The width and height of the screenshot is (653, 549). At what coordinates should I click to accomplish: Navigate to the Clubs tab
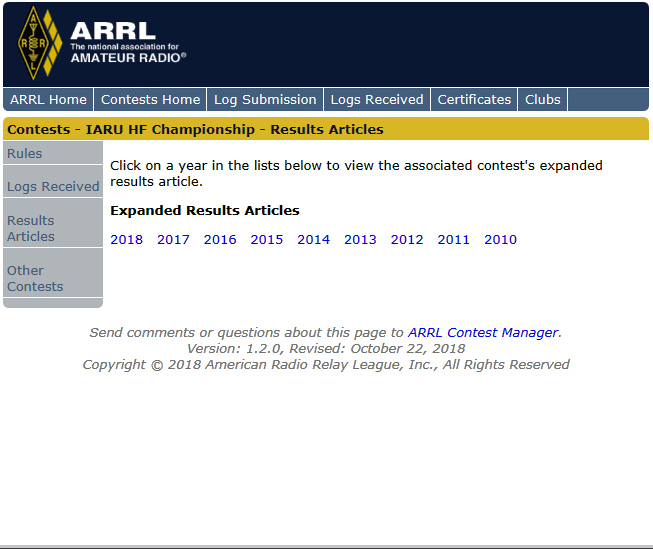point(543,99)
